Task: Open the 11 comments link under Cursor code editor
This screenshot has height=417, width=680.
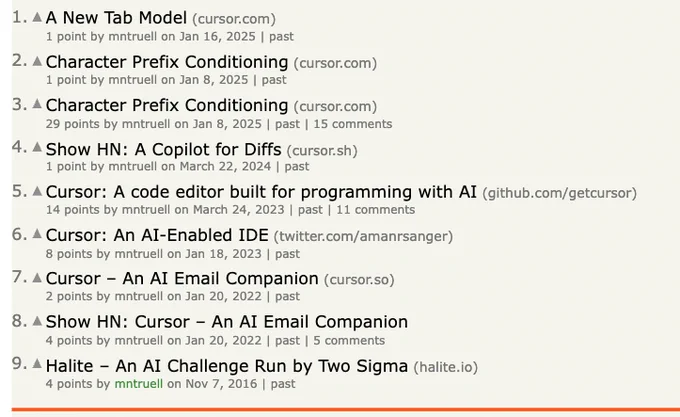Action: tap(376, 210)
